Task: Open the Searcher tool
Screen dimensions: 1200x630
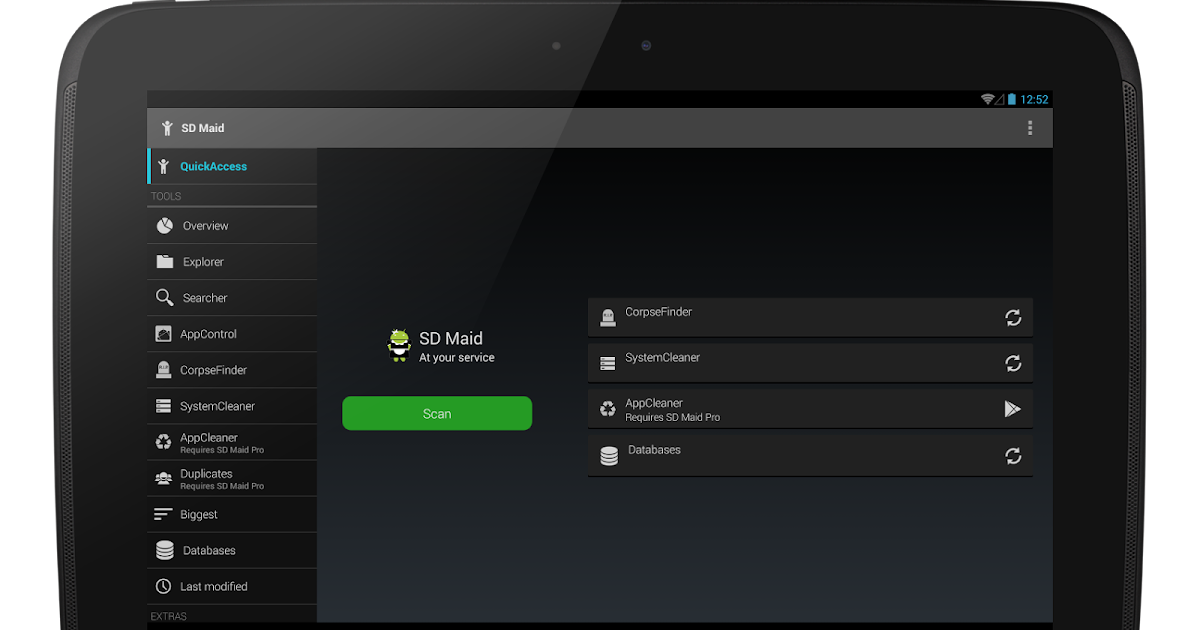Action: [x=232, y=298]
